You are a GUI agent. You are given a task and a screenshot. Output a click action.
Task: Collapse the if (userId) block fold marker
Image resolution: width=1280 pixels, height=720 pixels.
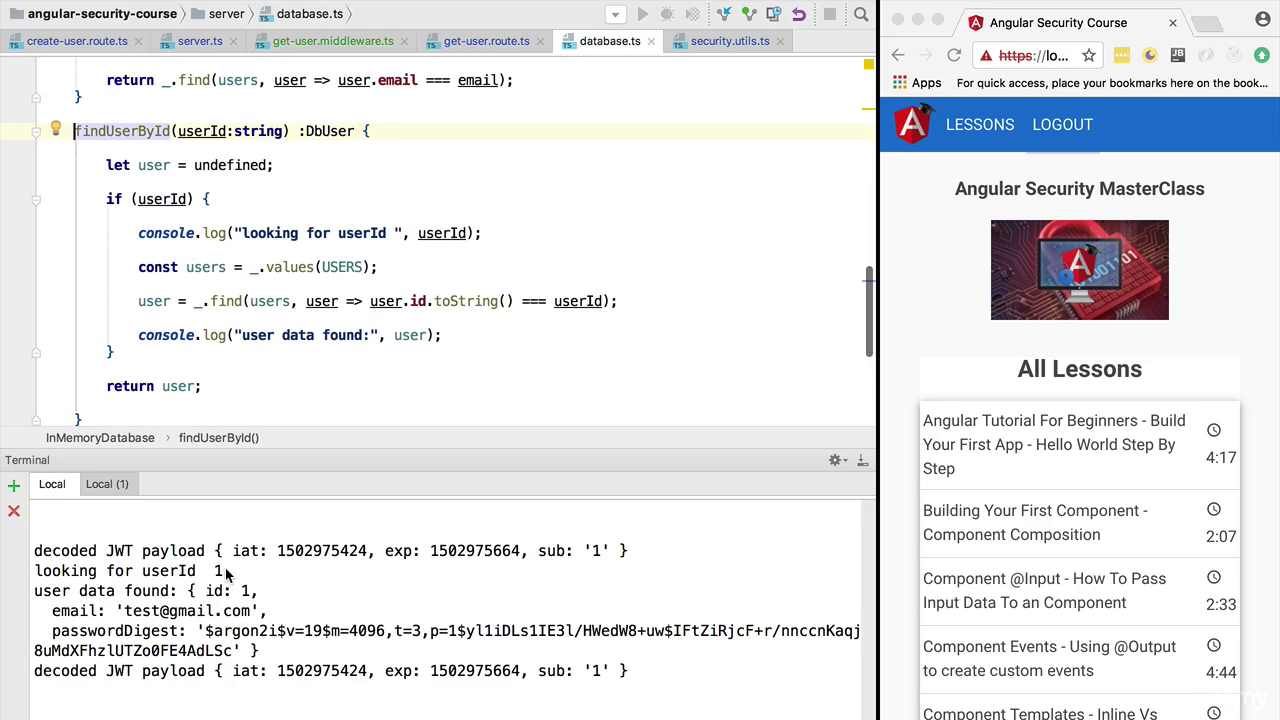tap(36, 199)
